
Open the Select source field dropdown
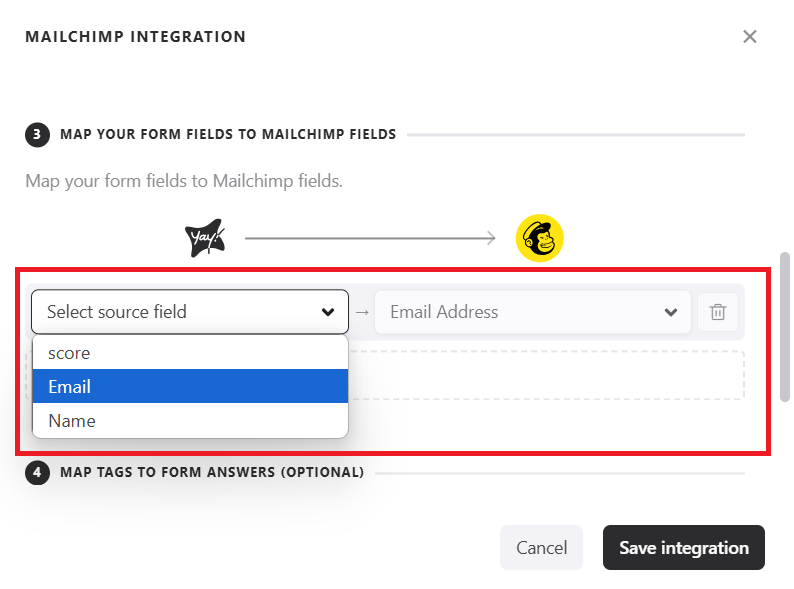pos(190,312)
